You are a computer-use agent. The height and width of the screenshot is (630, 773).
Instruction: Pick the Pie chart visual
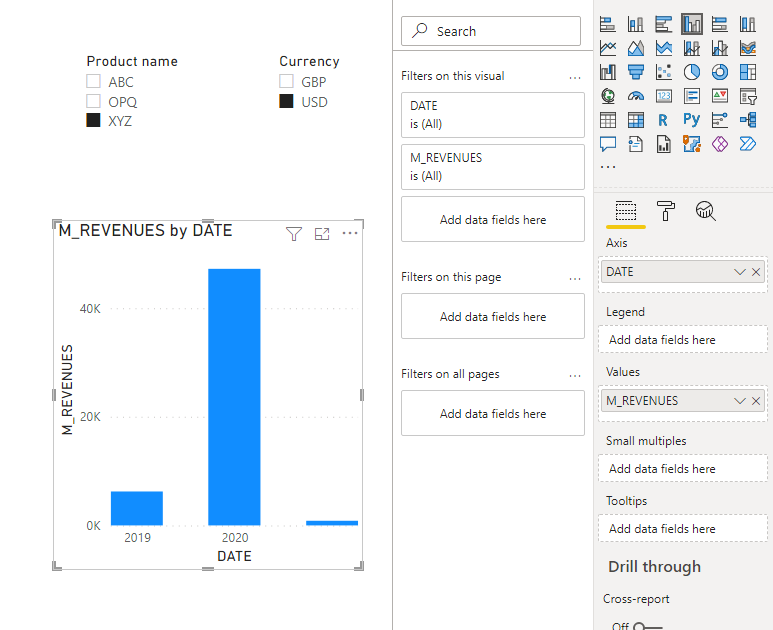point(692,72)
